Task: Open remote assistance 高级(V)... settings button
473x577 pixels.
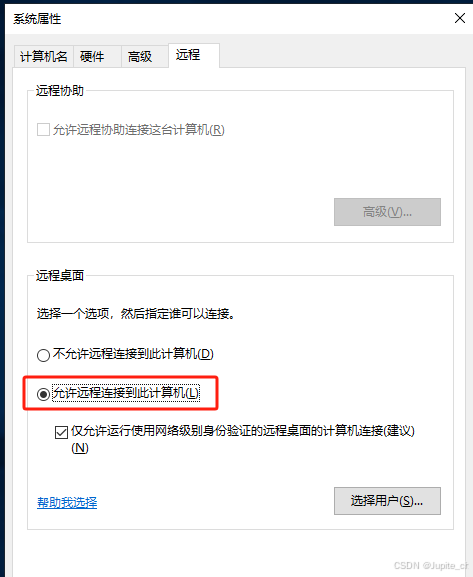Action: 387,212
